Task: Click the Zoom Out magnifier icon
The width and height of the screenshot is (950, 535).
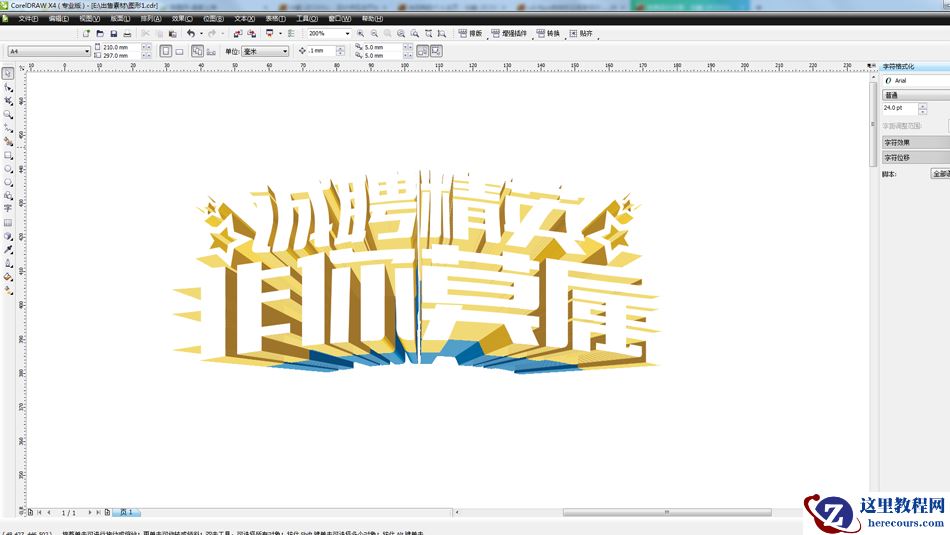Action: coord(374,33)
